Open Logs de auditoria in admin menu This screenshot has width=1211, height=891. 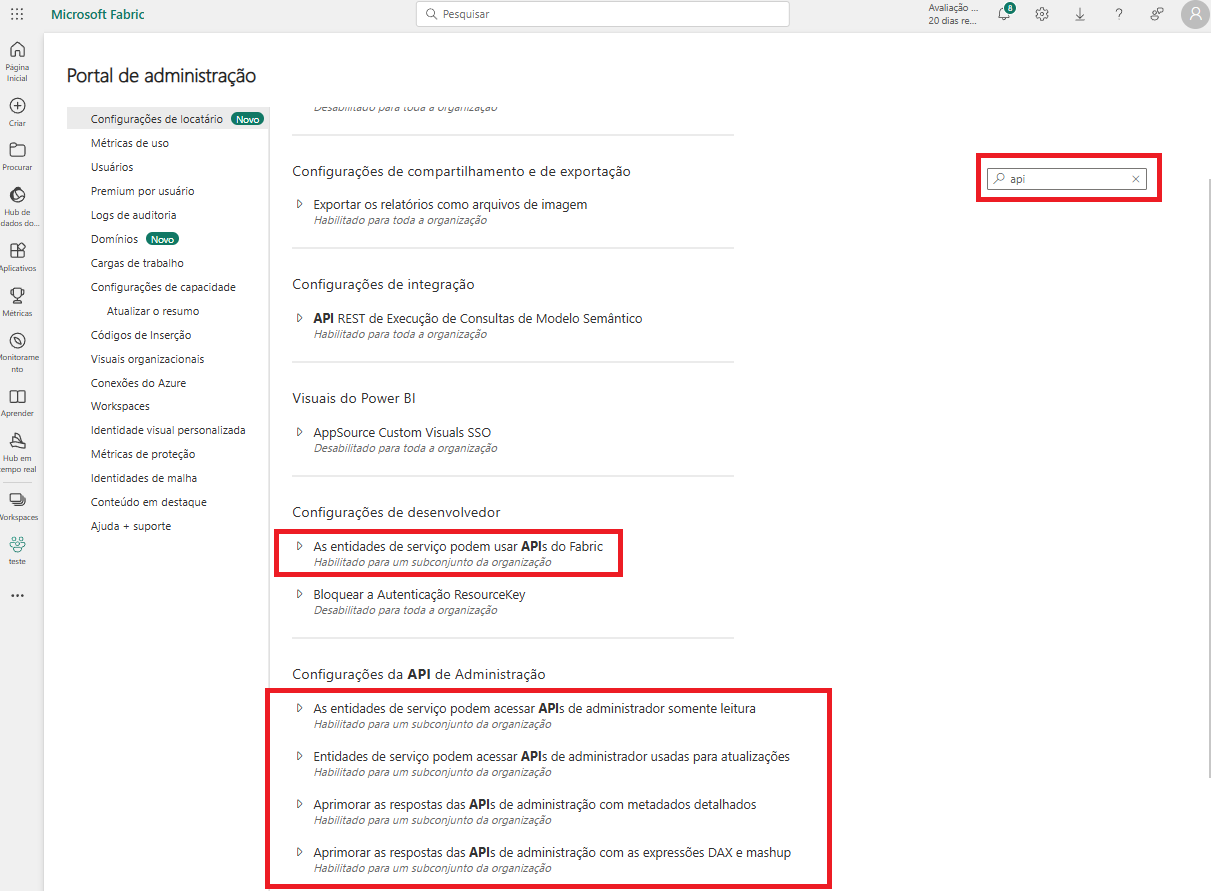[133, 215]
